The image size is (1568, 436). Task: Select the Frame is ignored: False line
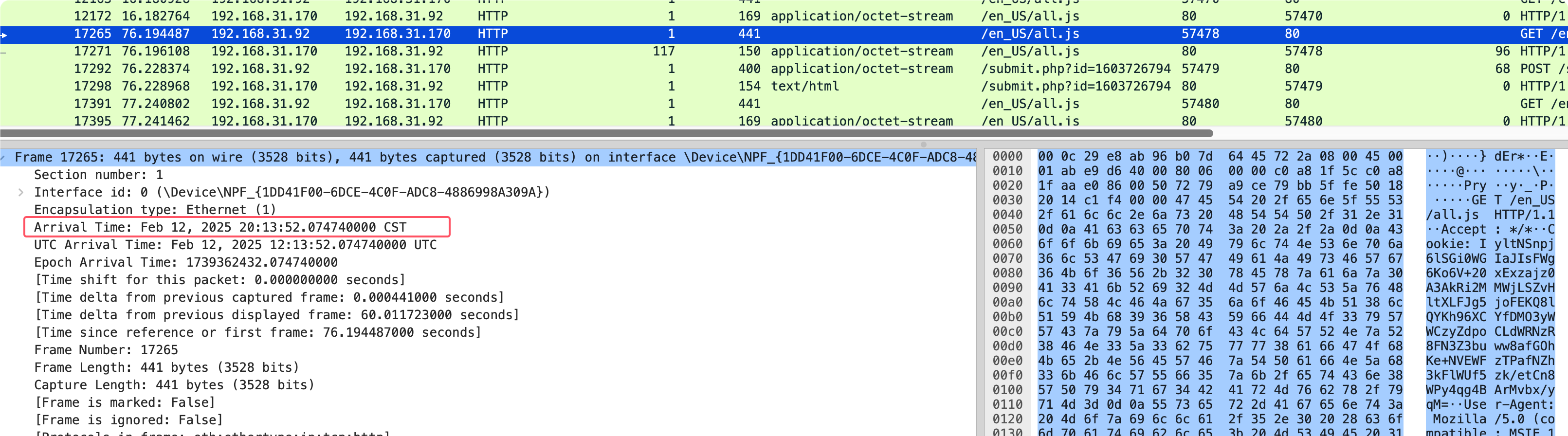128,421
